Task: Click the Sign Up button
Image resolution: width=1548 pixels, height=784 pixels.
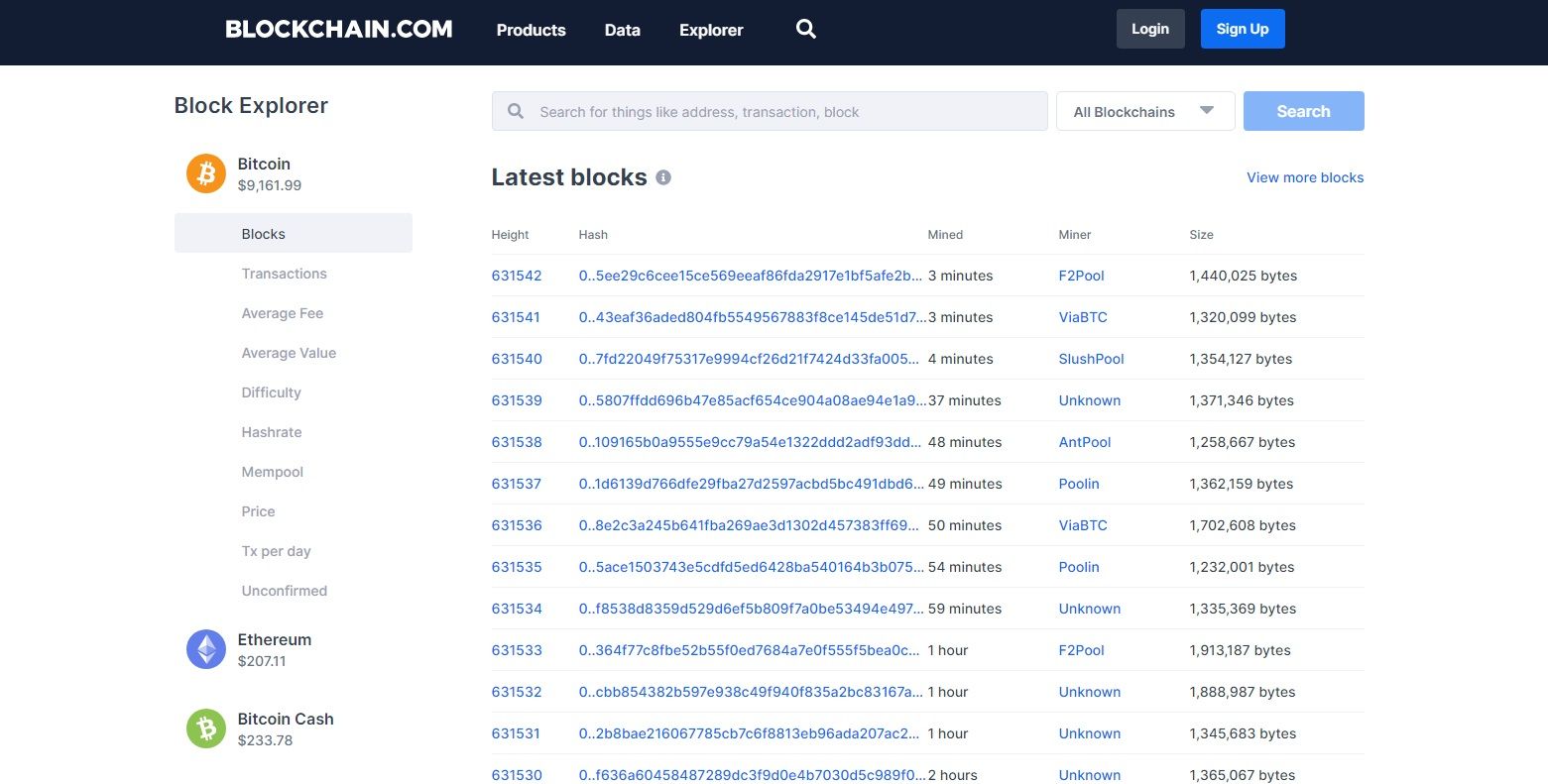Action: tap(1243, 29)
